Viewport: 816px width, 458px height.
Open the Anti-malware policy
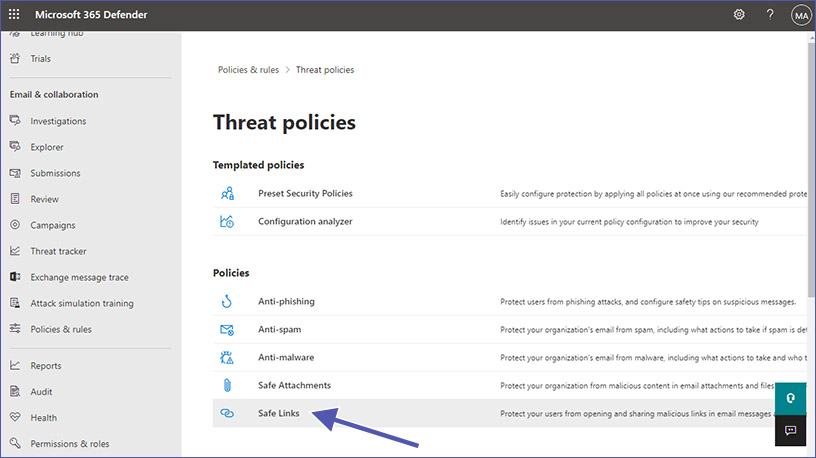(x=286, y=358)
